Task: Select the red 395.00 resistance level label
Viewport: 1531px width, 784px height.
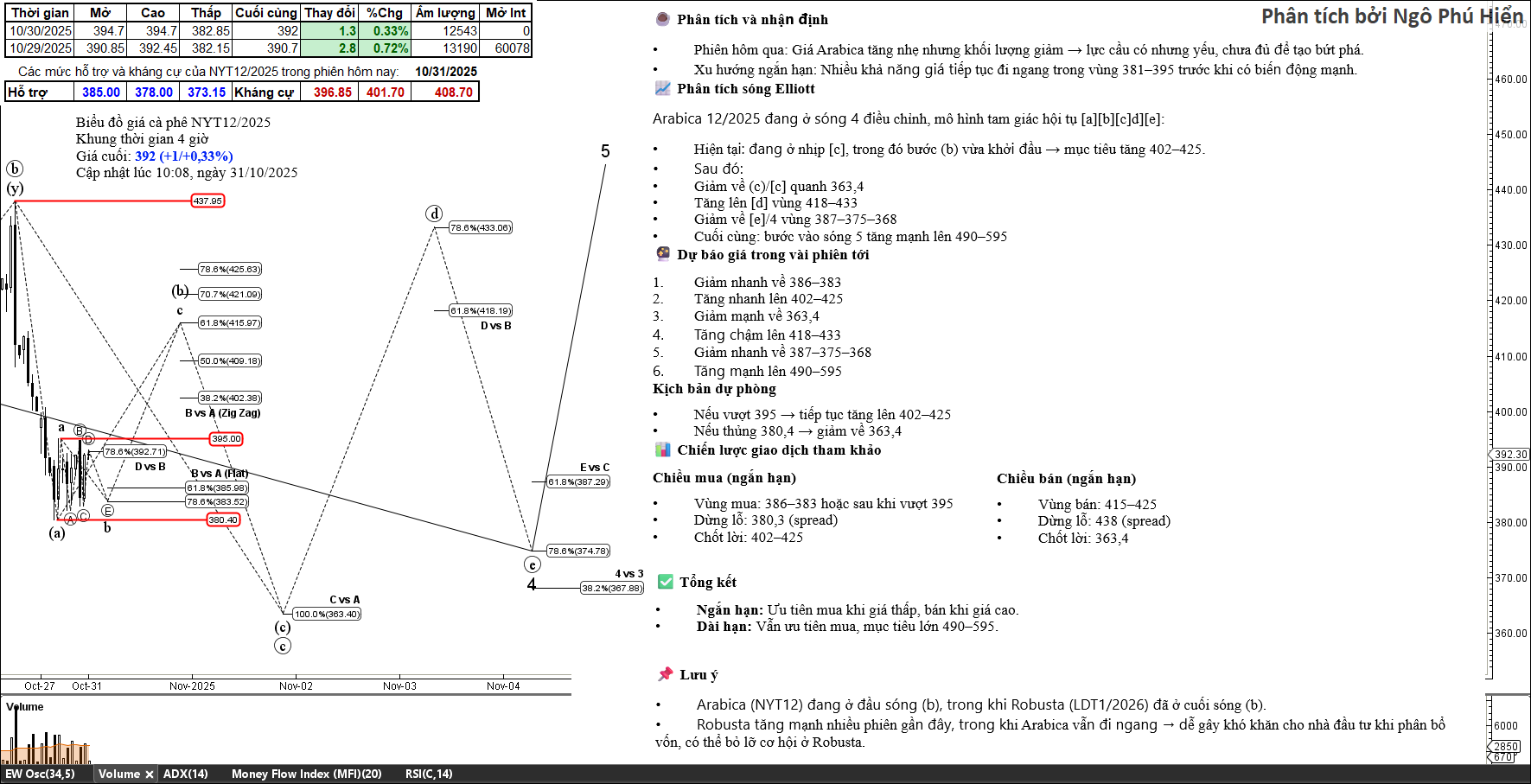Action: coord(226,439)
